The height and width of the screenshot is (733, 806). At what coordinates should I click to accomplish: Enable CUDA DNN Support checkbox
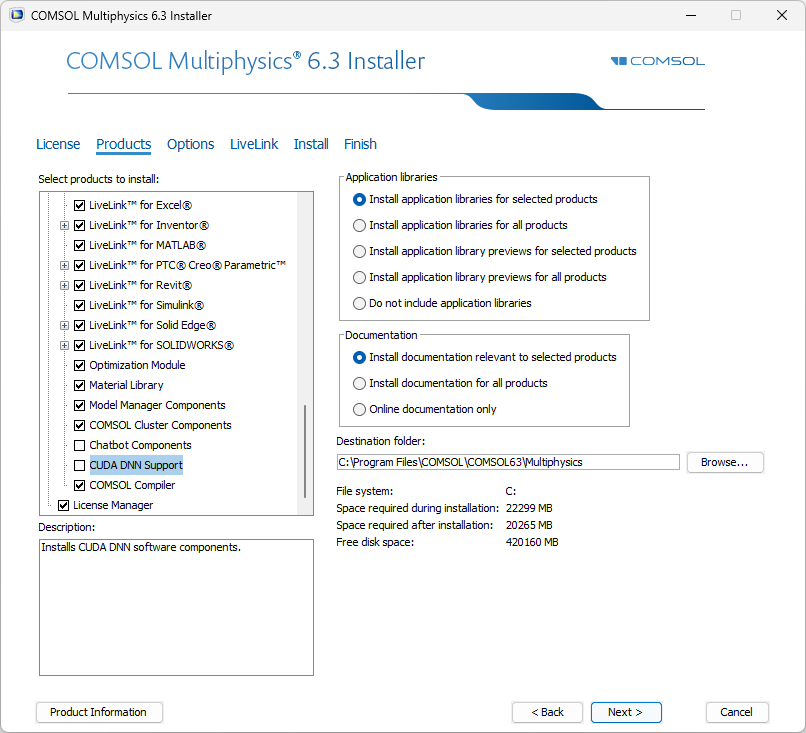tap(79, 466)
